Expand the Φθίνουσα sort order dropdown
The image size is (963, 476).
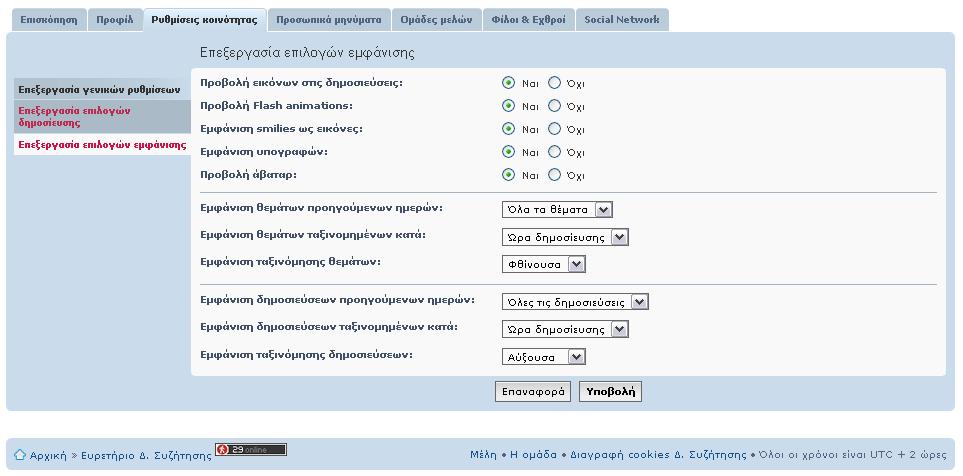pyautogui.click(x=544, y=265)
